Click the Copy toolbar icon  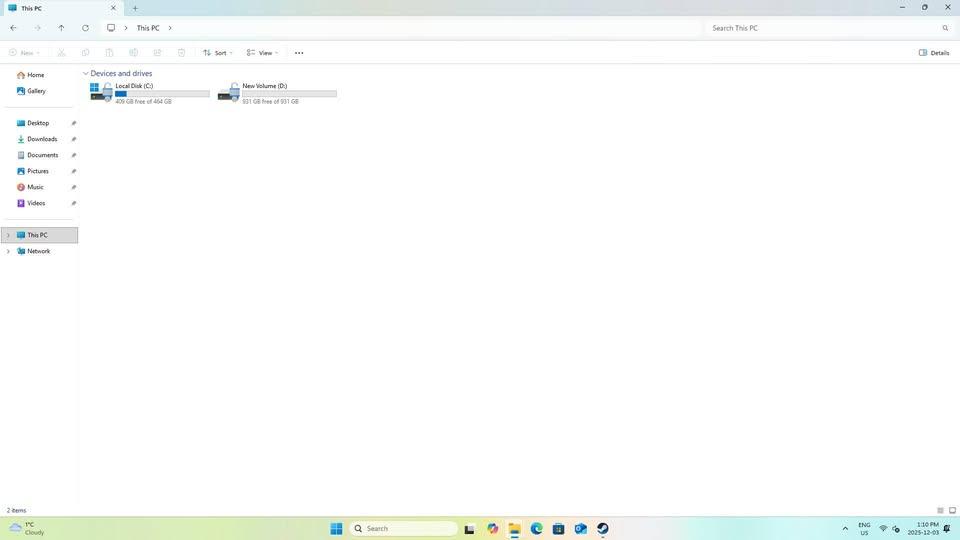pyautogui.click(x=85, y=53)
